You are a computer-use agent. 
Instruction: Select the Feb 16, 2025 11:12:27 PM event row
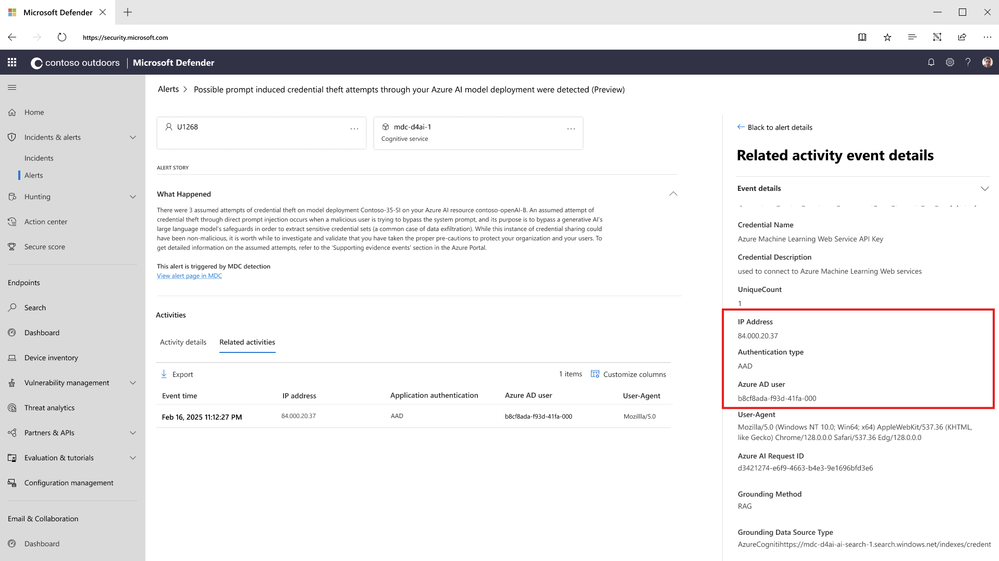413,416
